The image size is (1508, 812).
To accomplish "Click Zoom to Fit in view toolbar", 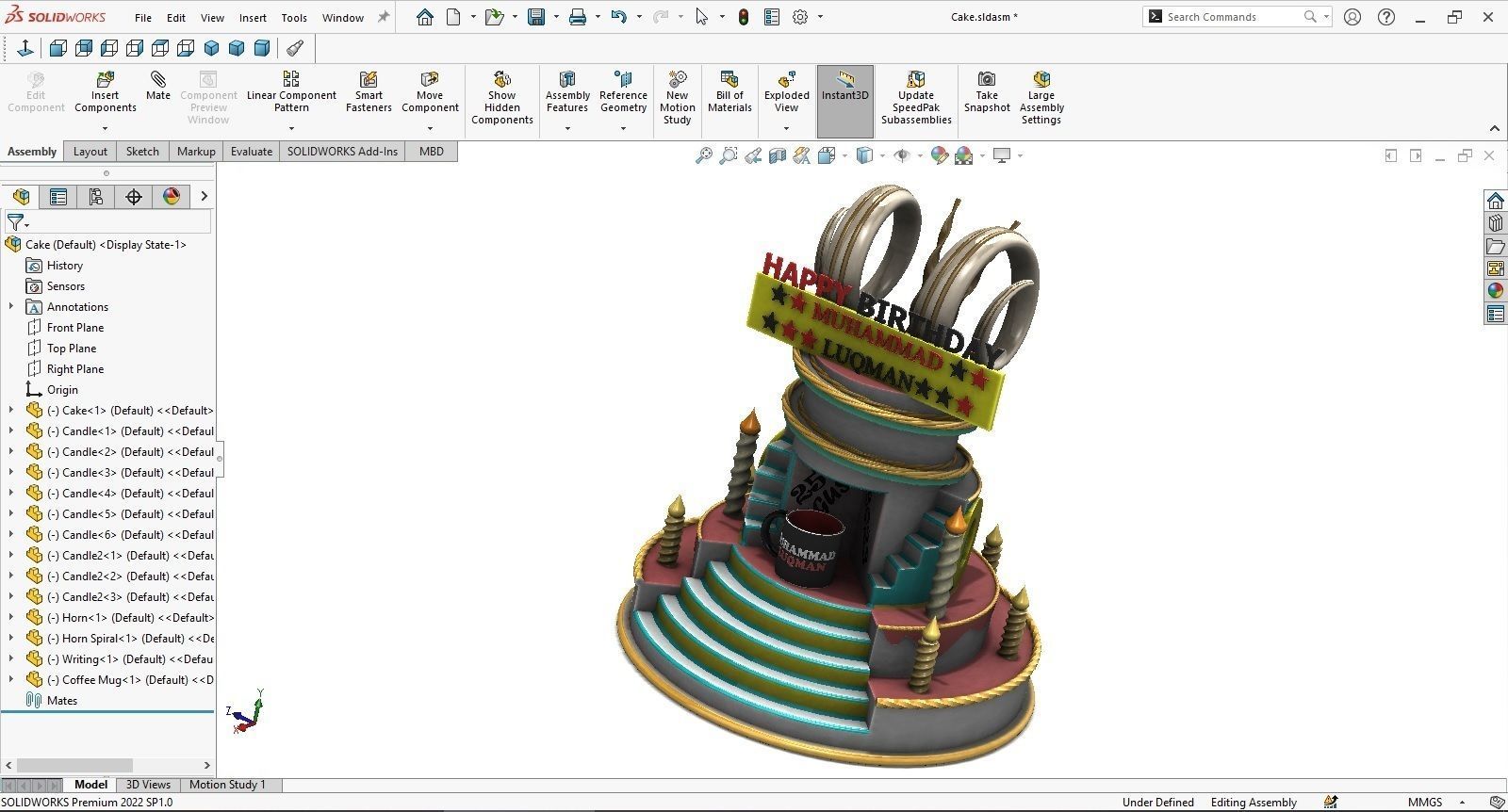I will click(704, 155).
